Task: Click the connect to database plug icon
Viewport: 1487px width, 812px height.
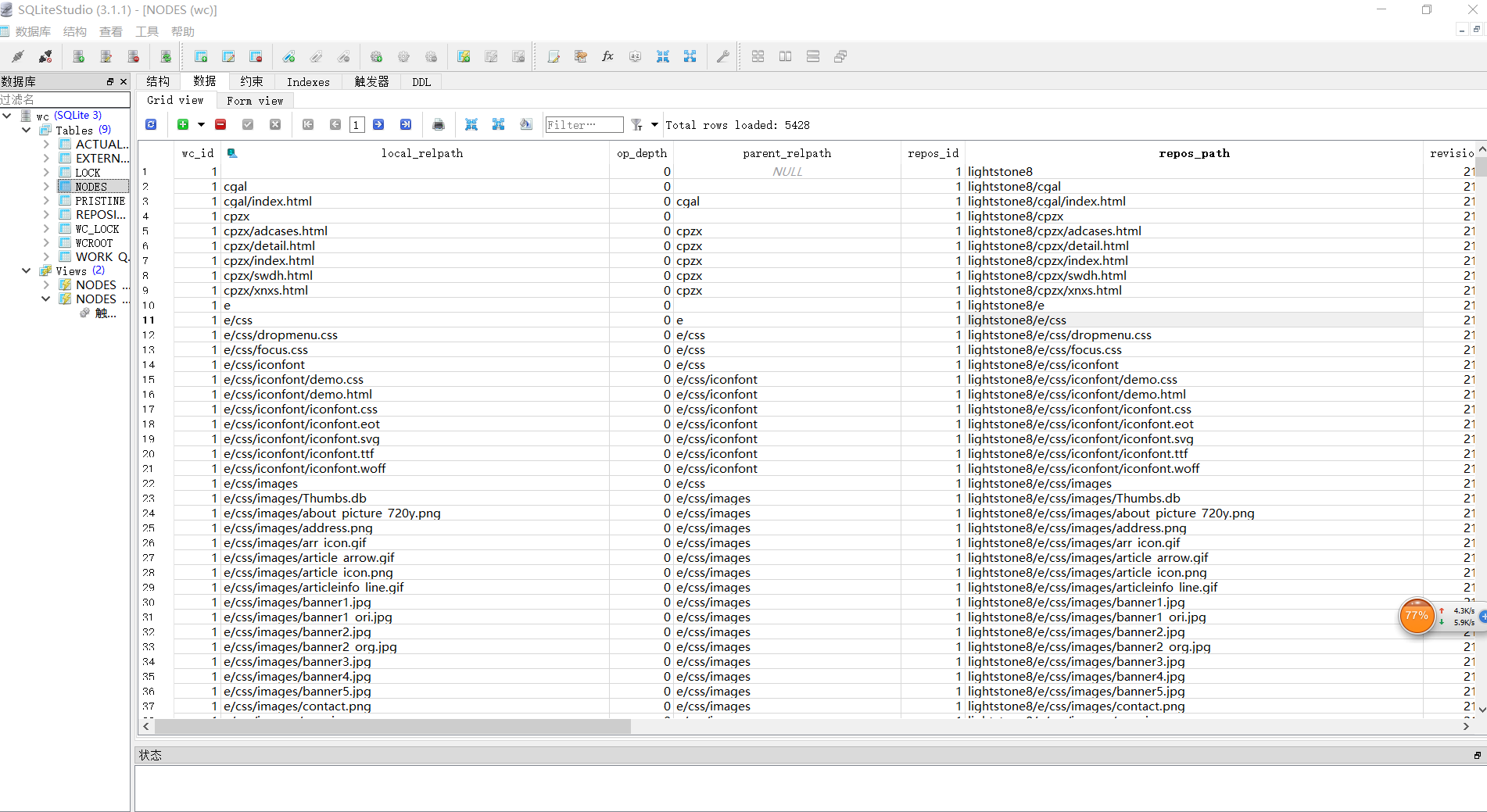Action: click(17, 56)
